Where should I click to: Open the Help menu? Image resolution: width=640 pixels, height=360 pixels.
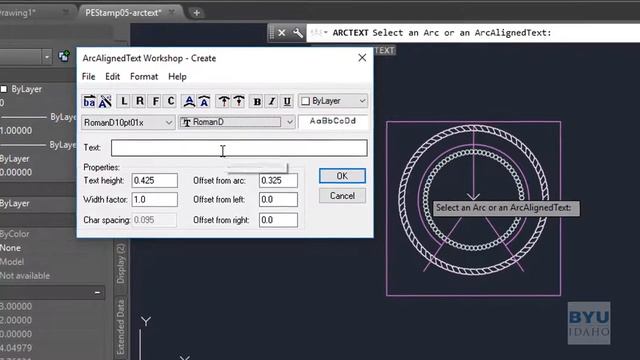pos(177,77)
